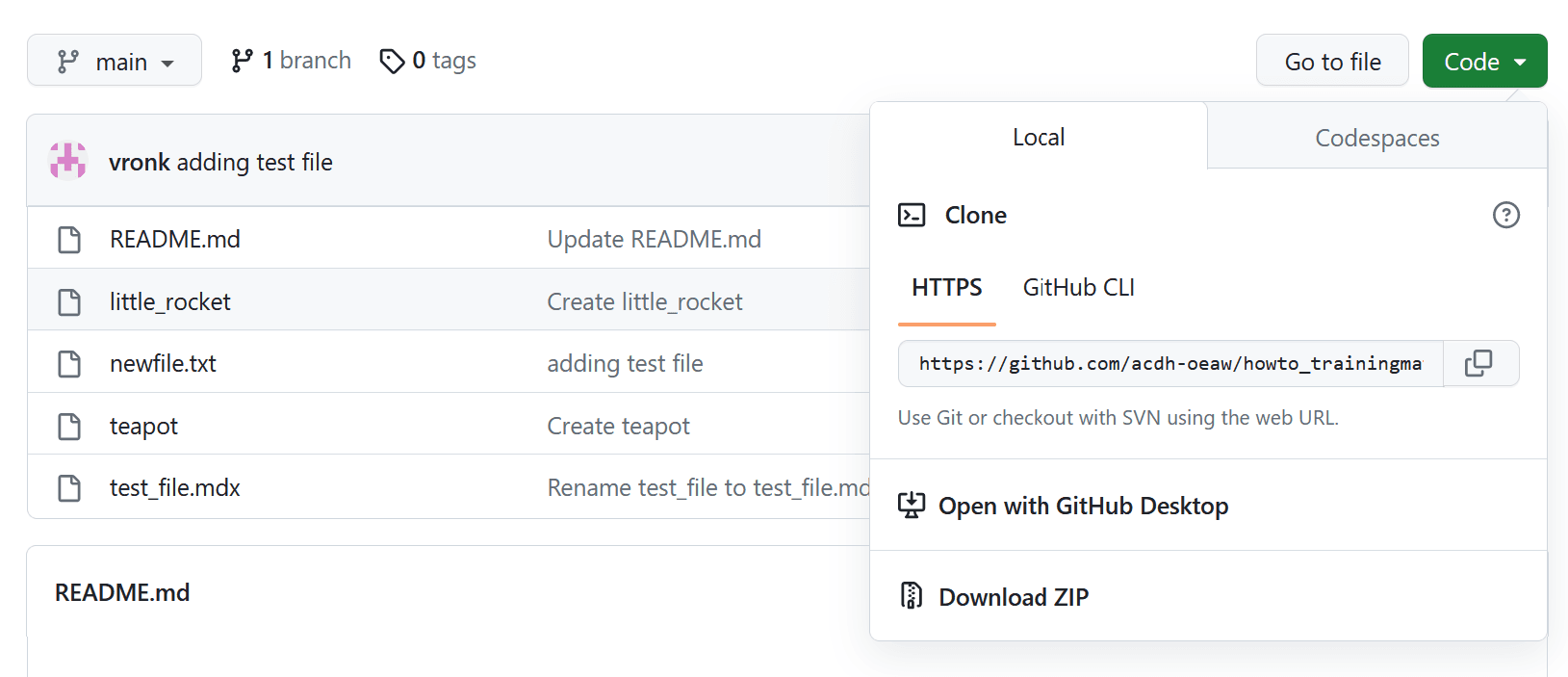The width and height of the screenshot is (1568, 677).
Task: Switch clone method to GitHub CLI
Action: [x=1078, y=287]
